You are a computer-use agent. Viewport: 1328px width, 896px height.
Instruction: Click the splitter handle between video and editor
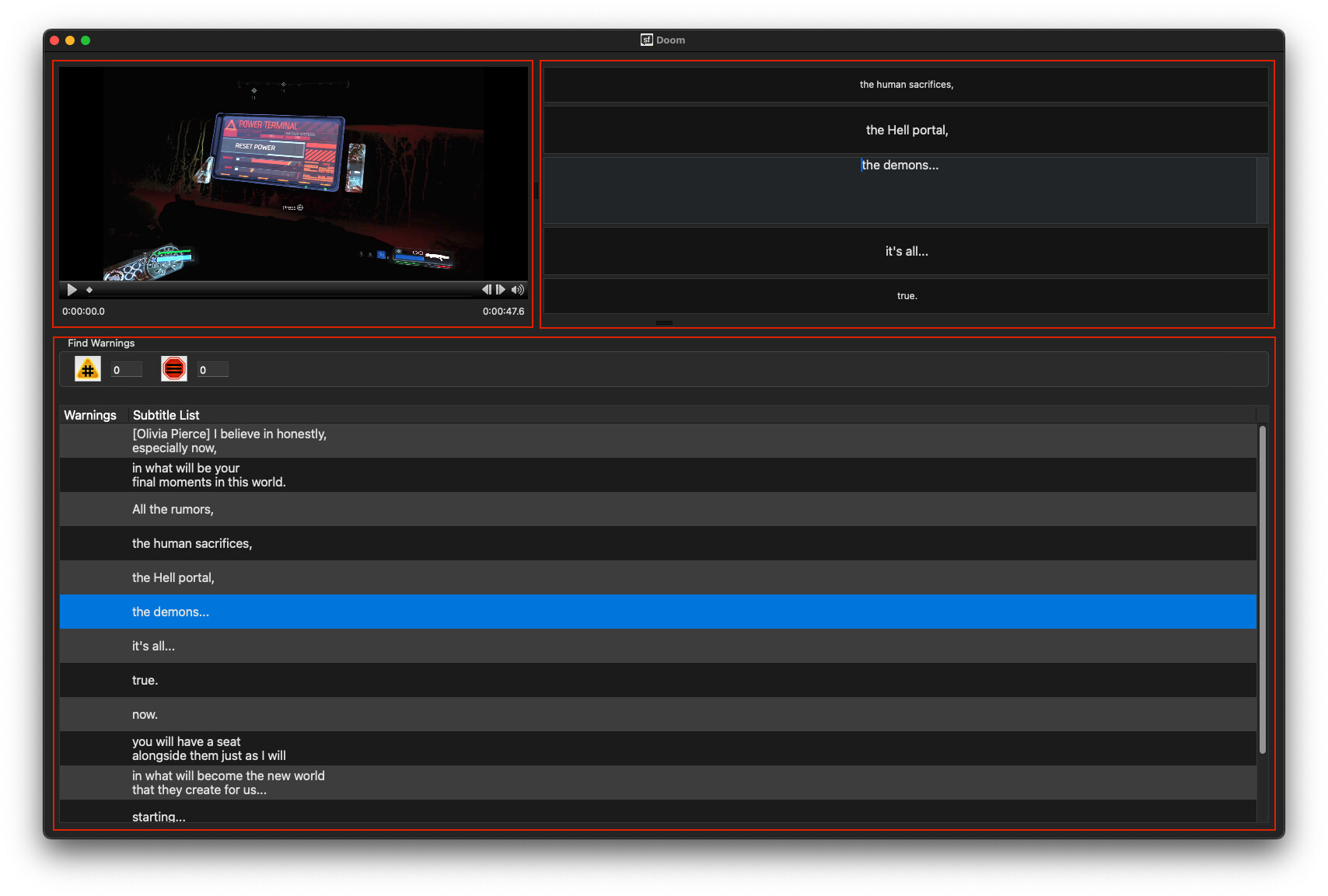(x=536, y=190)
